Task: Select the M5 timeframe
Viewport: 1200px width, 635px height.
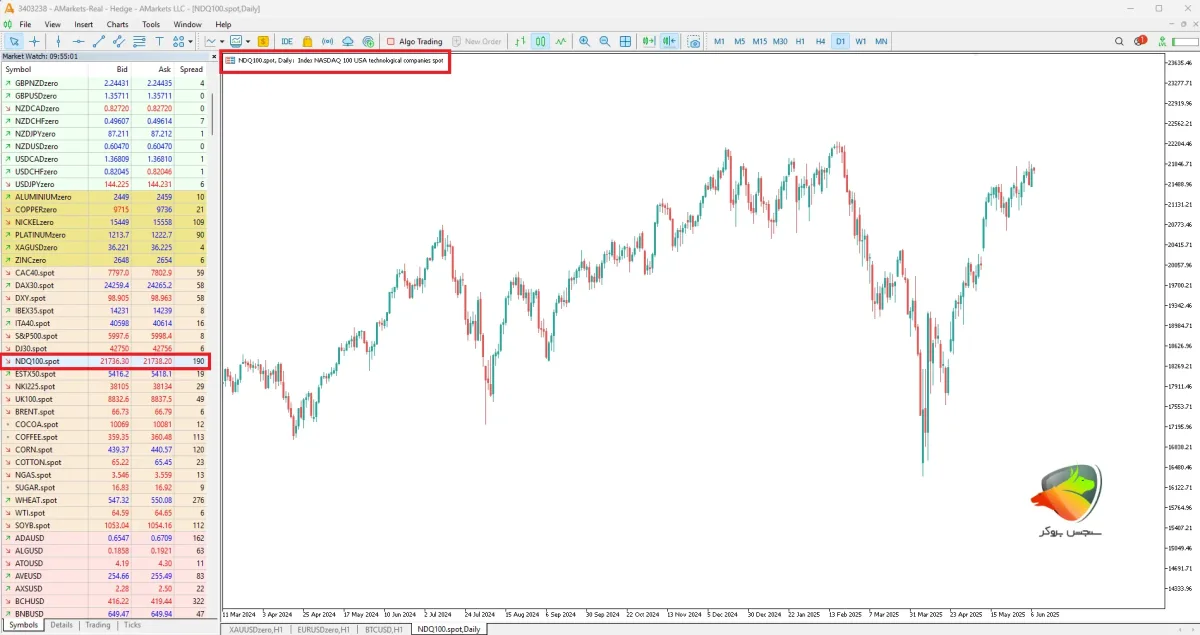Action: [x=739, y=41]
